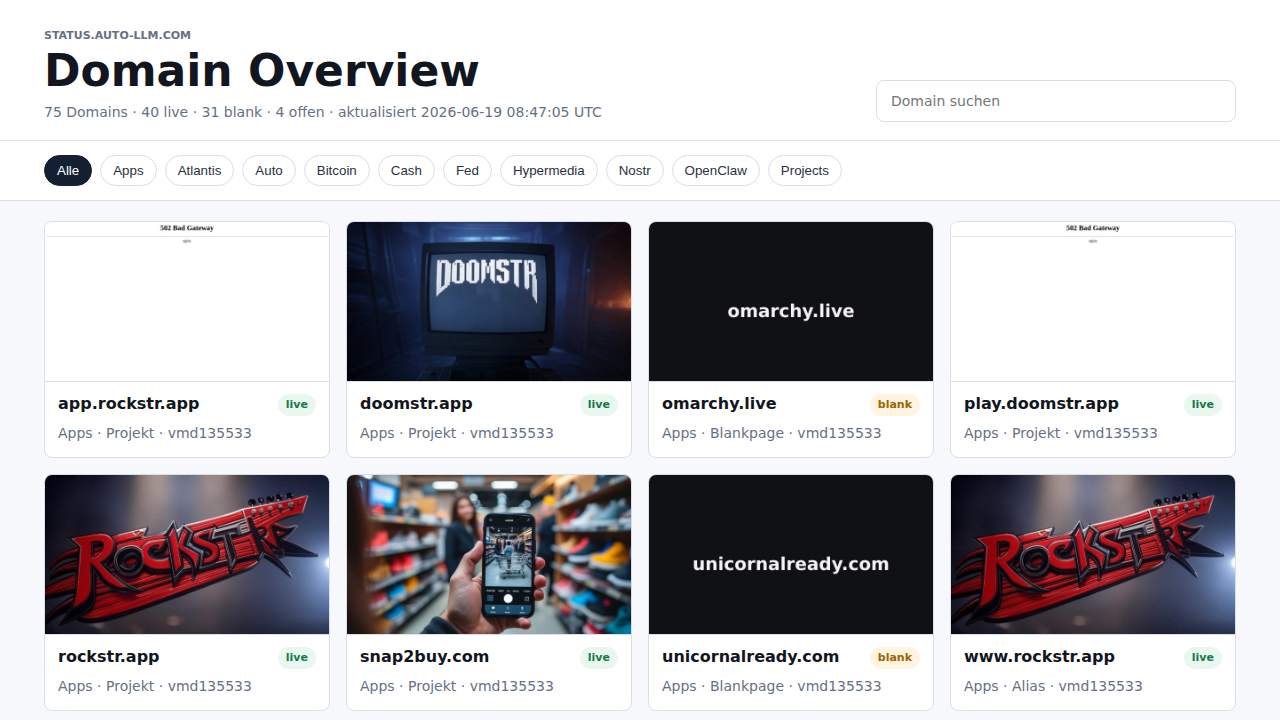
Task: Select the Alle filter chip
Action: click(68, 170)
